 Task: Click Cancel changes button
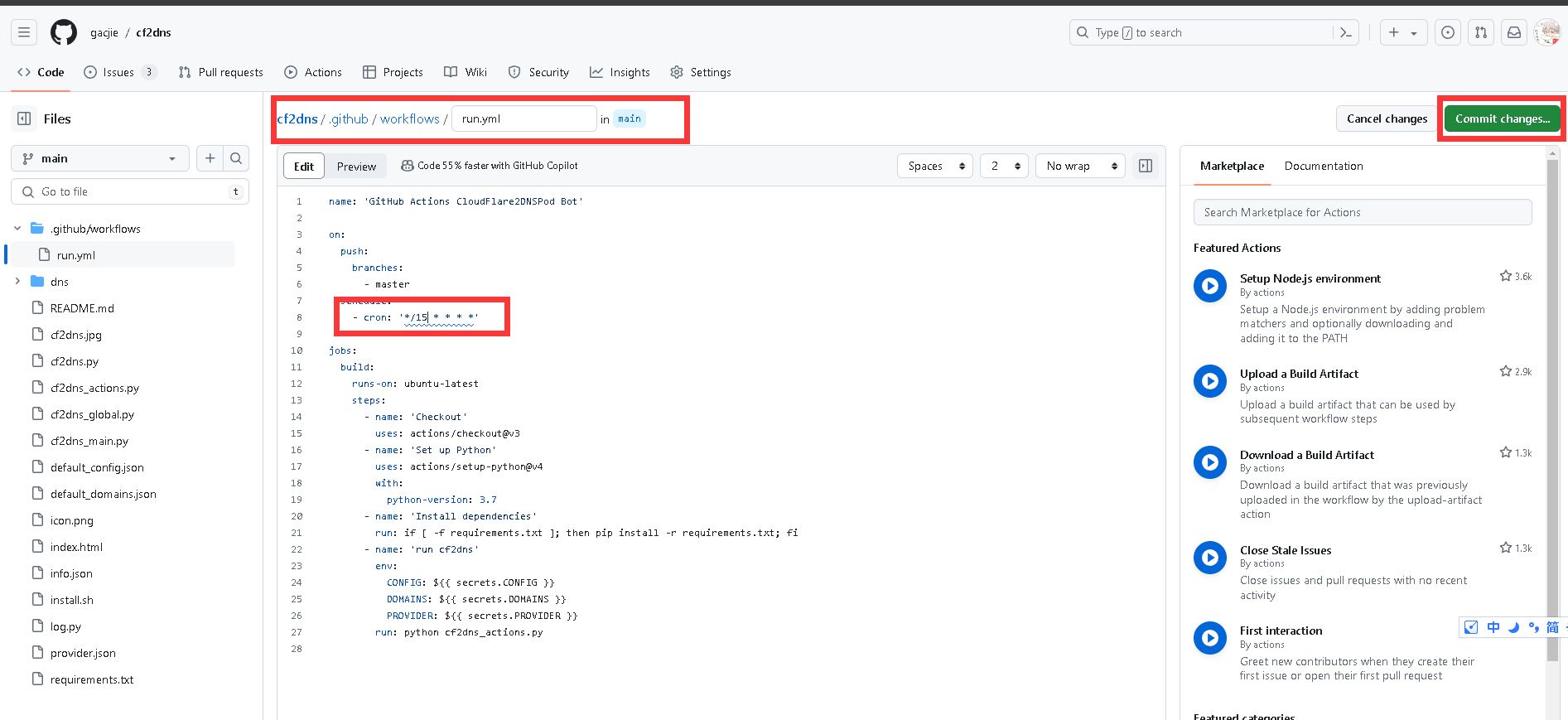[x=1387, y=118]
